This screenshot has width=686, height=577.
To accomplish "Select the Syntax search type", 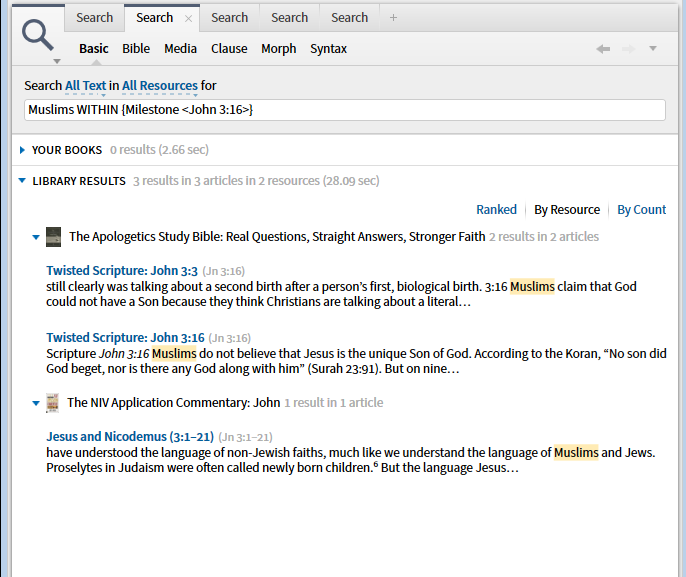I will pyautogui.click(x=329, y=49).
